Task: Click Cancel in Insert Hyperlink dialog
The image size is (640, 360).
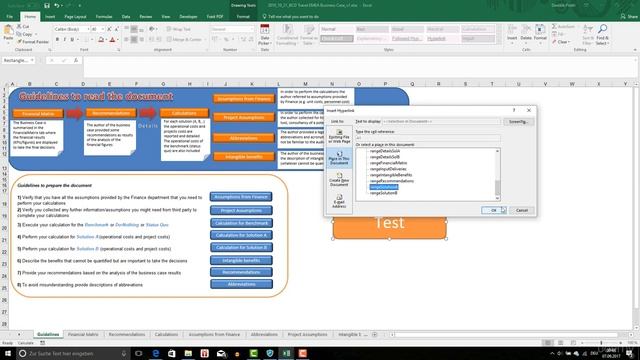Action: [522, 210]
